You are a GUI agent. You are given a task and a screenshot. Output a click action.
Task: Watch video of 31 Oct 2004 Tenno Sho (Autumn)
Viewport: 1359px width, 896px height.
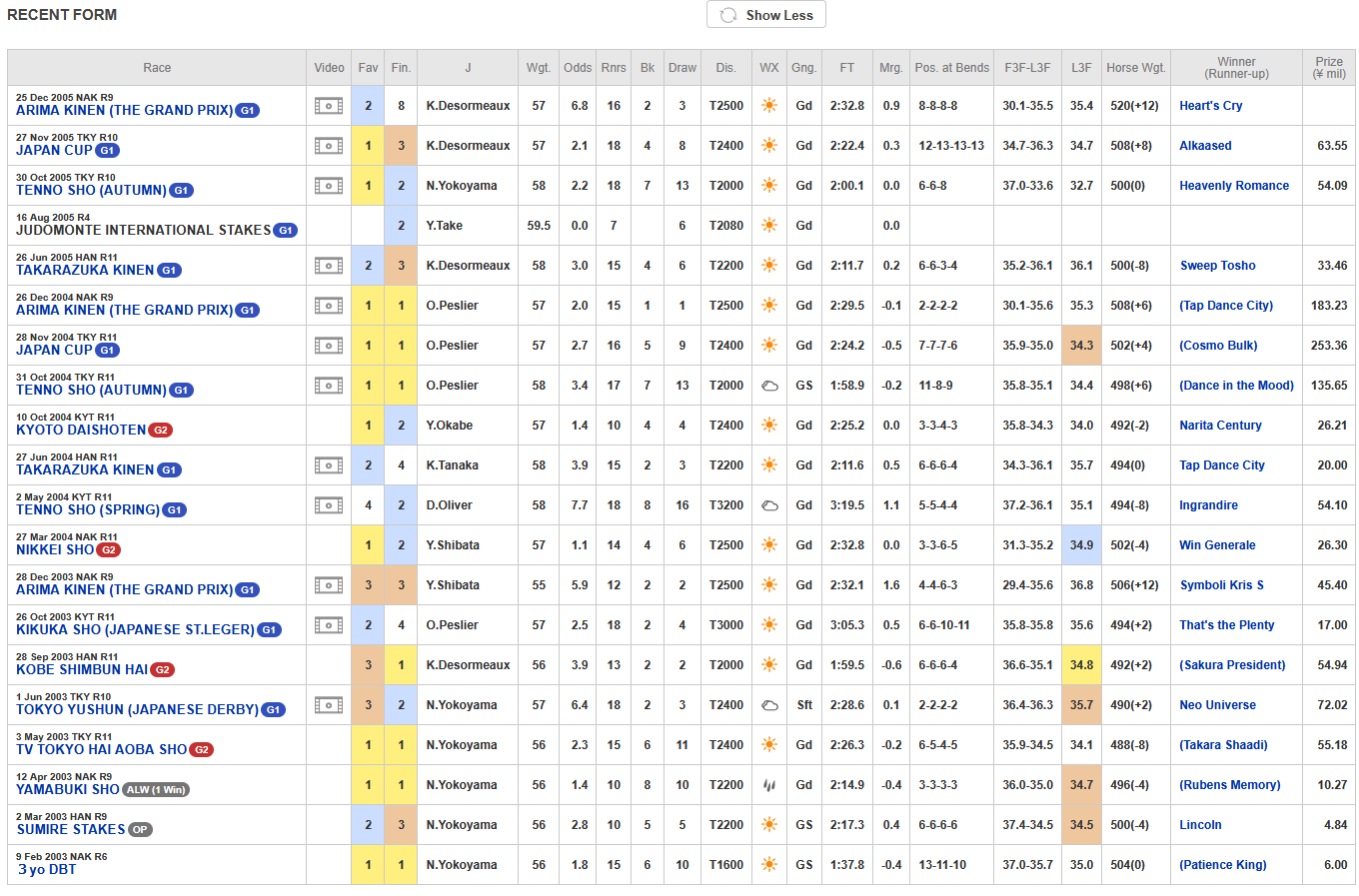pyautogui.click(x=329, y=386)
